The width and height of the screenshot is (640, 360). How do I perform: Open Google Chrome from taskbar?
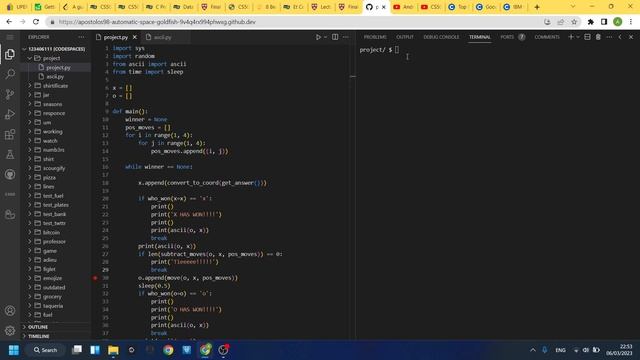pyautogui.click(x=168, y=350)
